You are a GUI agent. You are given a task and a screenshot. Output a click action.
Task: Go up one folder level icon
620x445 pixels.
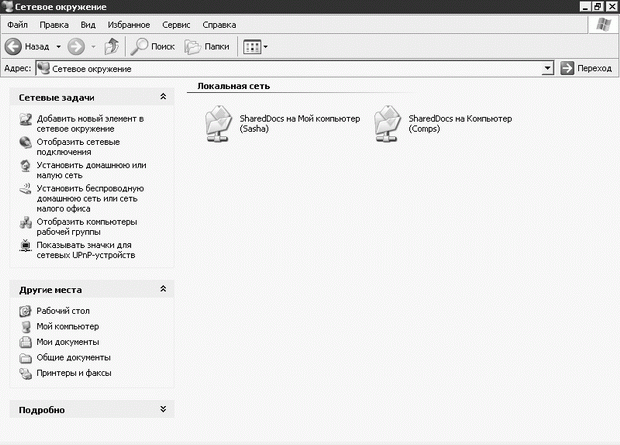pos(112,47)
